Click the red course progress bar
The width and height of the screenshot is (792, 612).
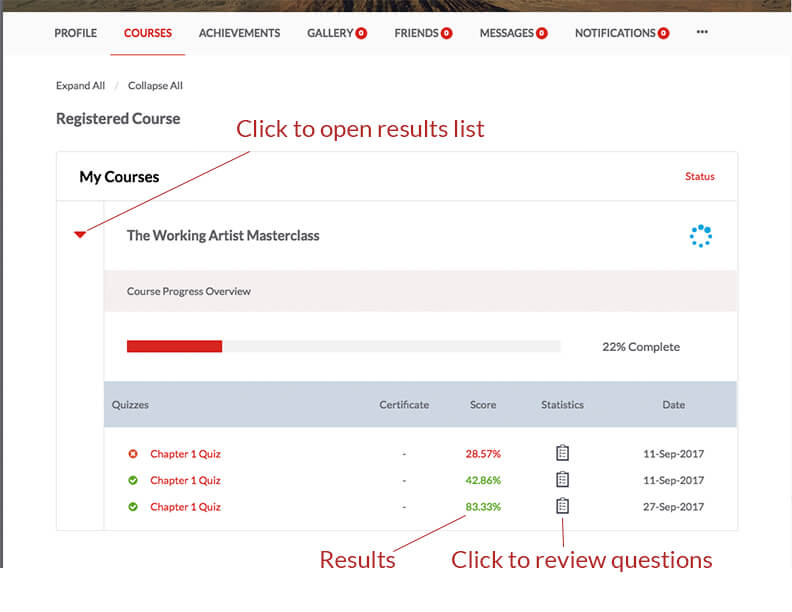(x=174, y=347)
